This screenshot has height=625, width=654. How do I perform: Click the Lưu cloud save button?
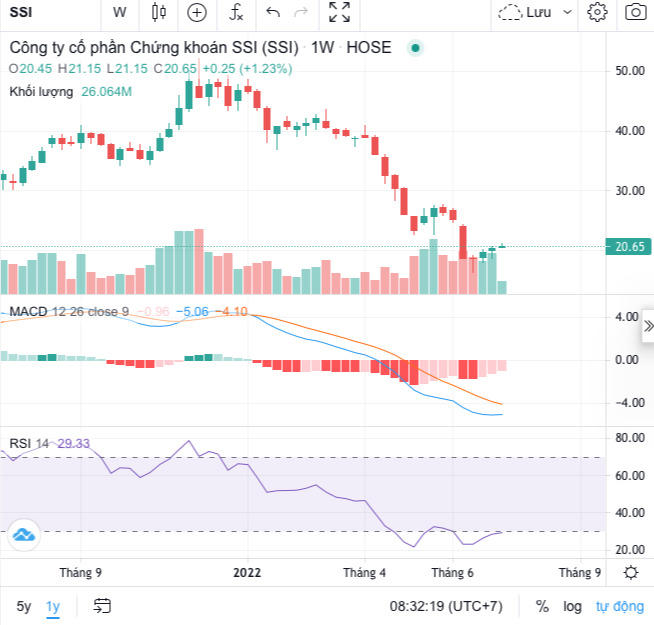click(526, 13)
